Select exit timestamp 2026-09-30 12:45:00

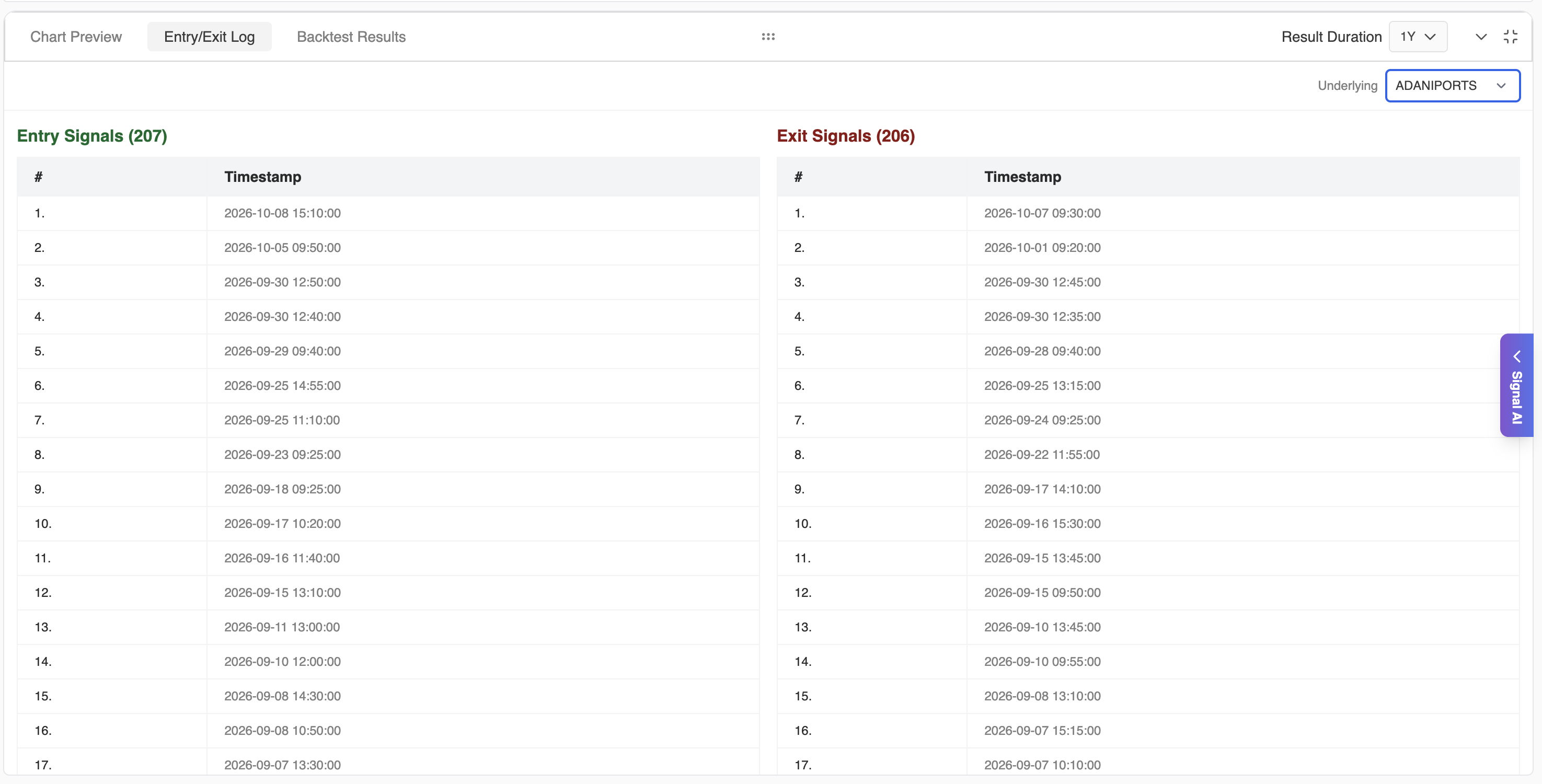(1042, 282)
